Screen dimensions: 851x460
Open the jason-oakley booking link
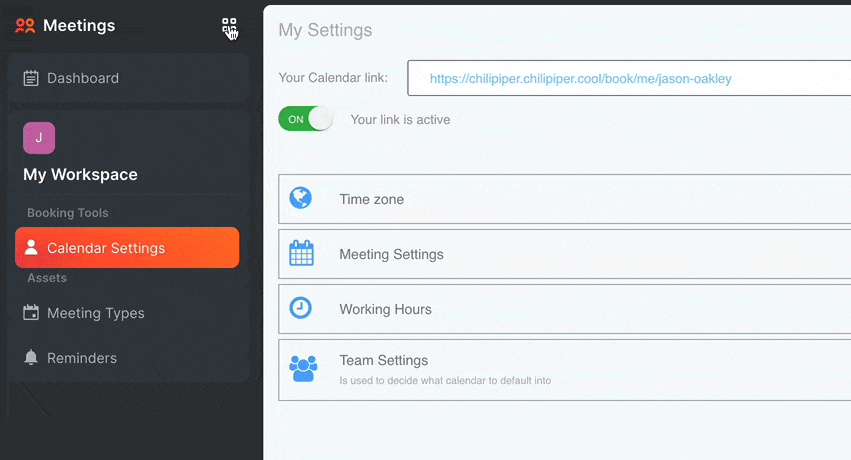coord(580,79)
